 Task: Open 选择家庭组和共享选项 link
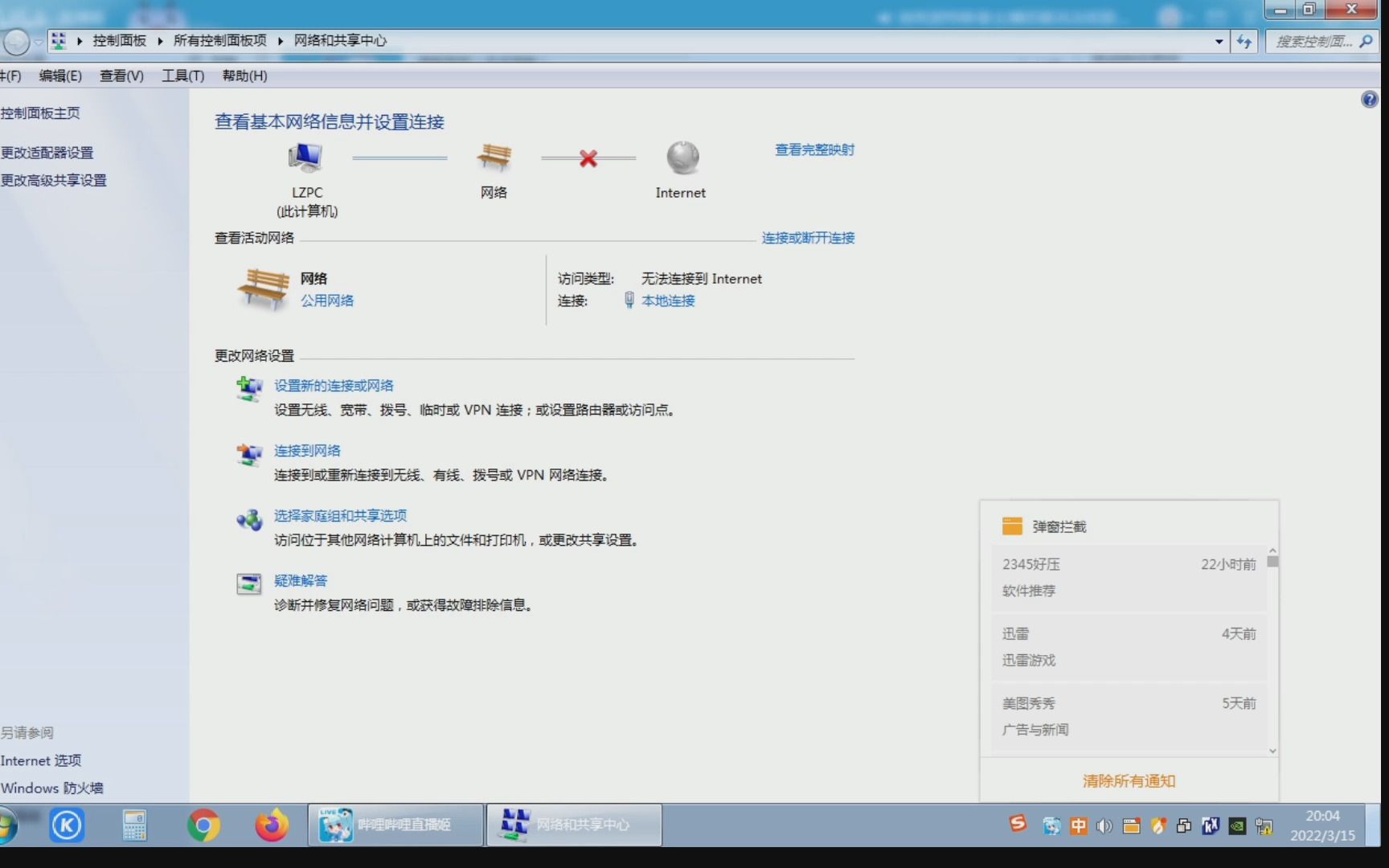click(340, 516)
